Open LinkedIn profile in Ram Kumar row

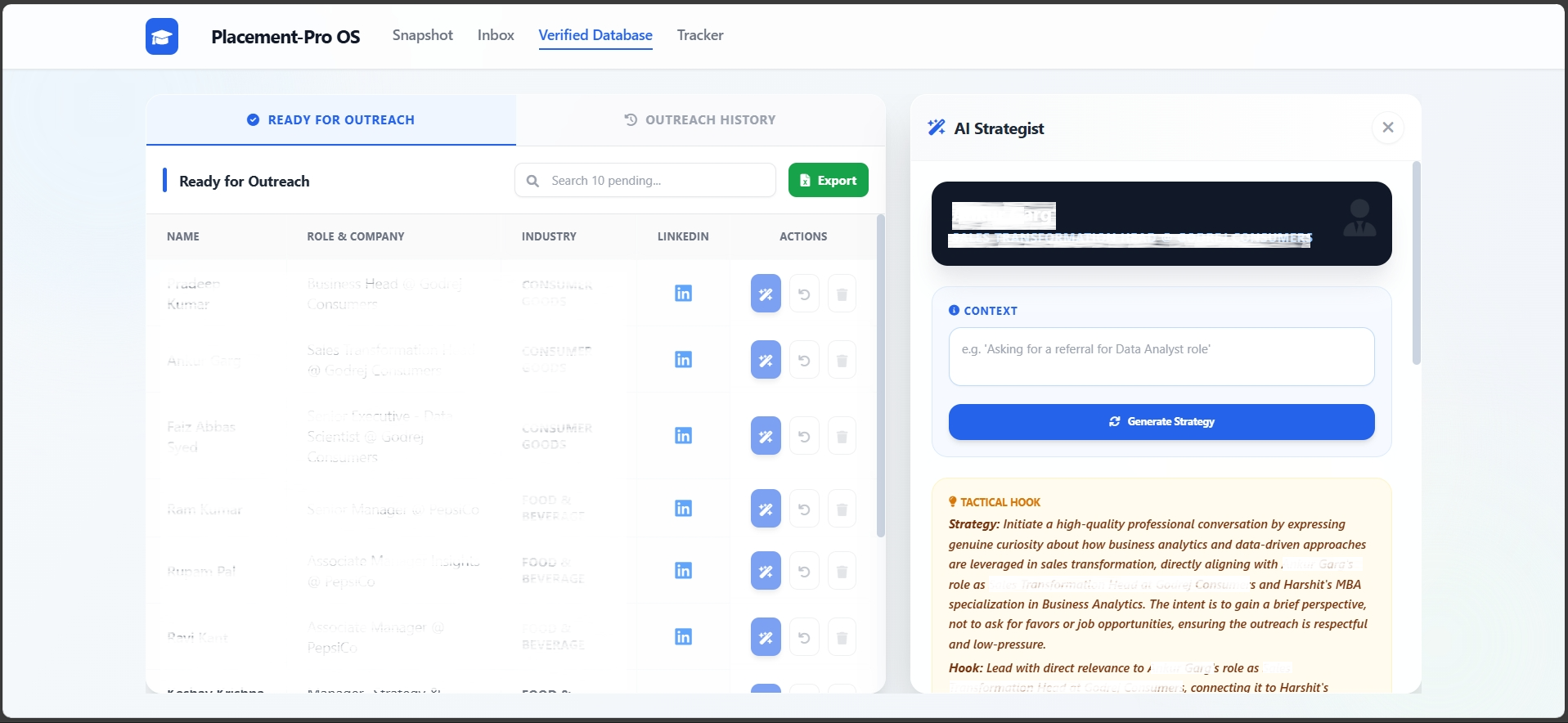[683, 509]
